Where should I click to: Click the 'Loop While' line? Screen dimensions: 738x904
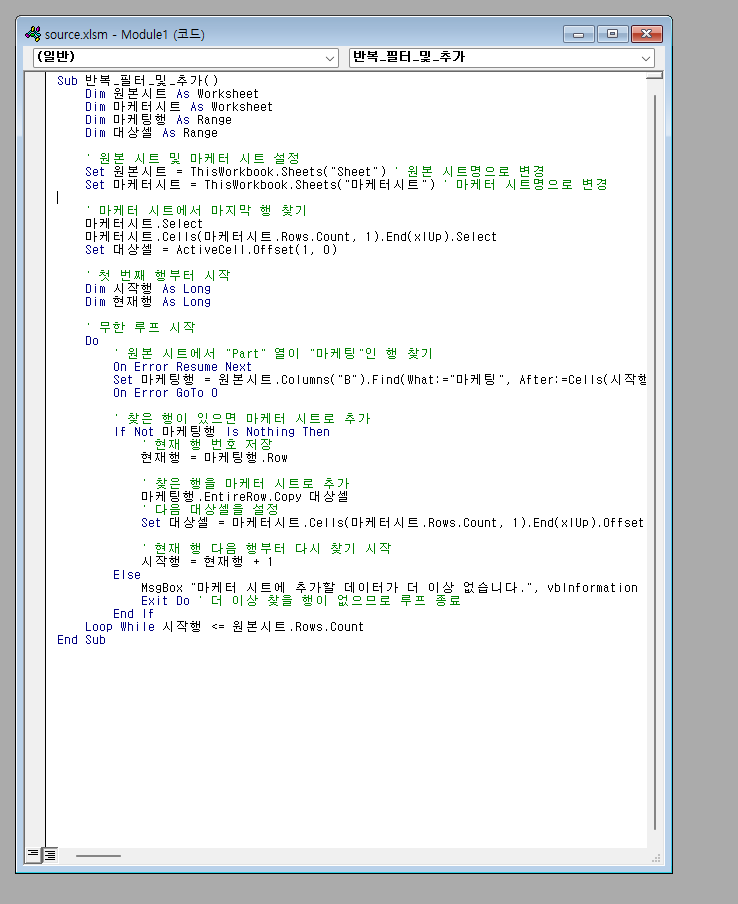pyautogui.click(x=224, y=627)
